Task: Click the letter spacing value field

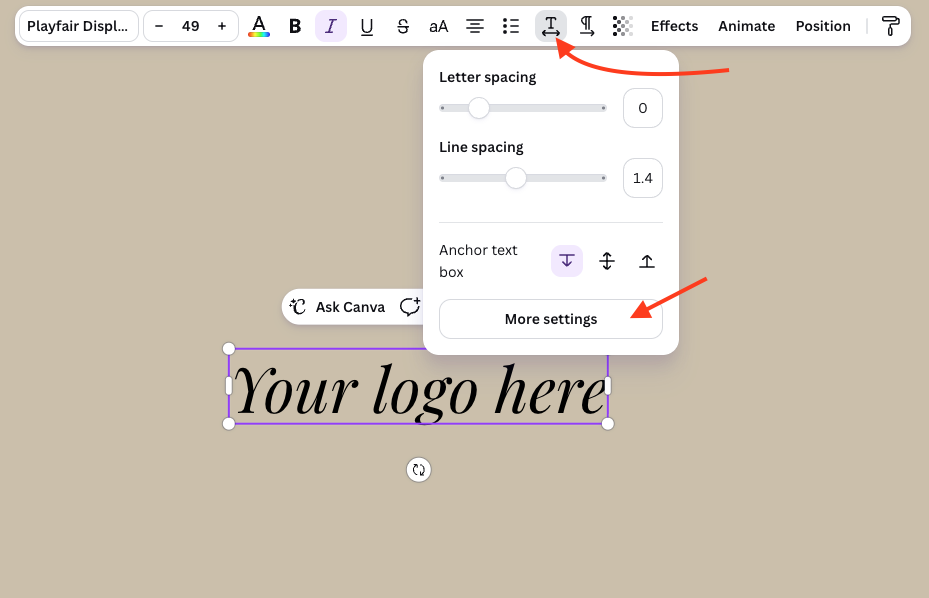Action: coord(643,108)
